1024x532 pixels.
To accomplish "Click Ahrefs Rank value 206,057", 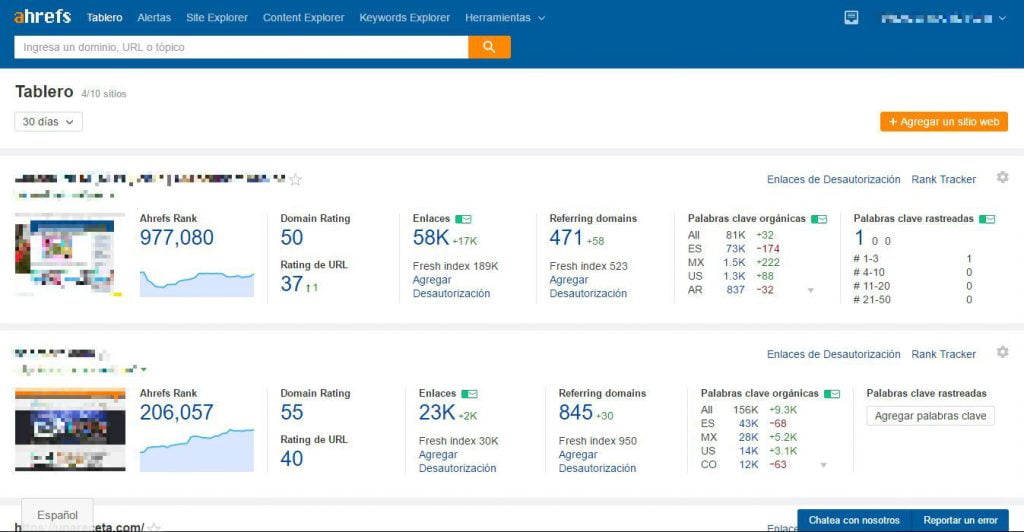I will pyautogui.click(x=176, y=413).
